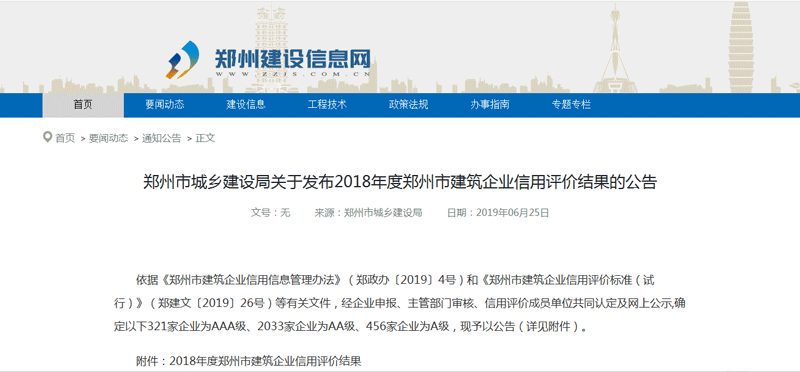800x372 pixels.
Task: Go to 建设信息 in the nav bar
Action: coord(246,105)
